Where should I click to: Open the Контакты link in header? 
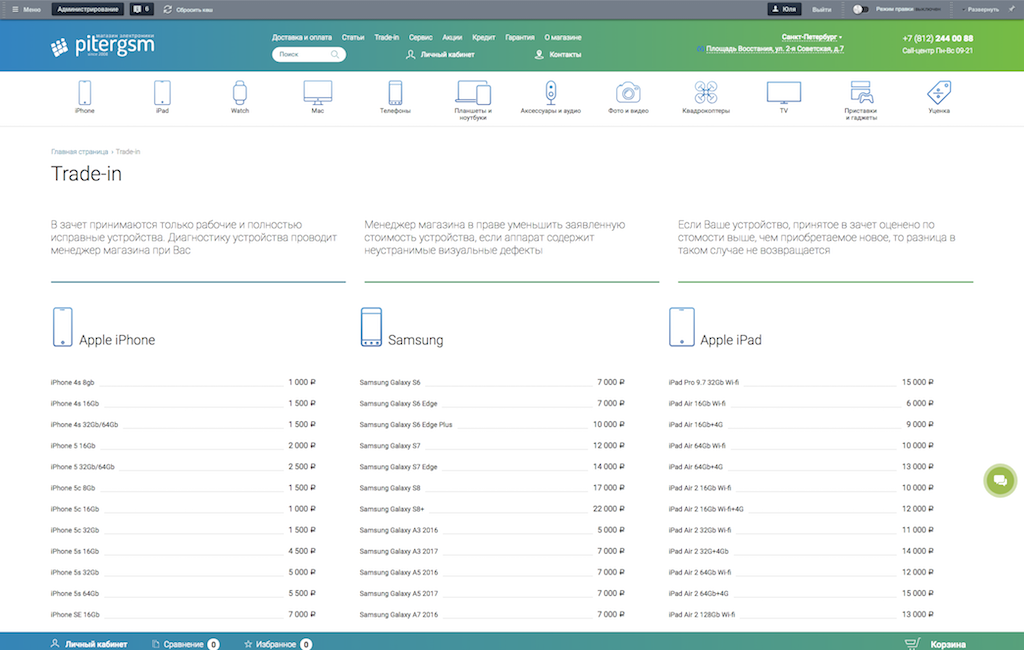(565, 55)
